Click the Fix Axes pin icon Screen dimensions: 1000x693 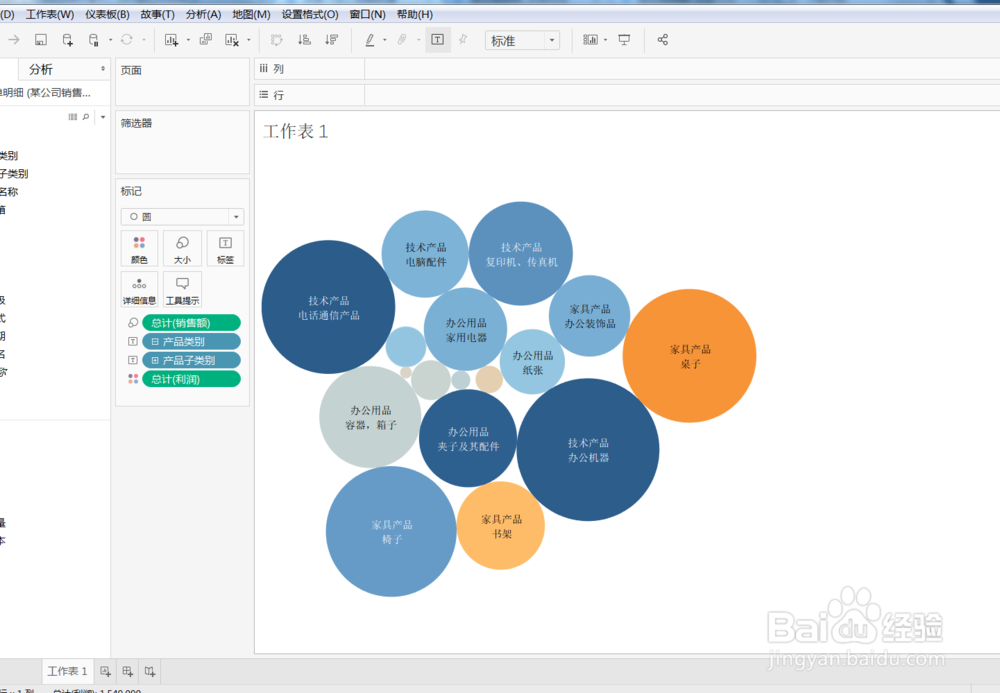coord(463,40)
